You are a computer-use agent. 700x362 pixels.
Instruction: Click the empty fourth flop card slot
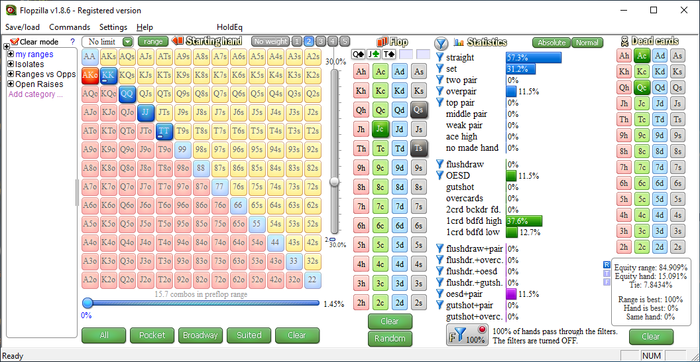[x=406, y=54]
